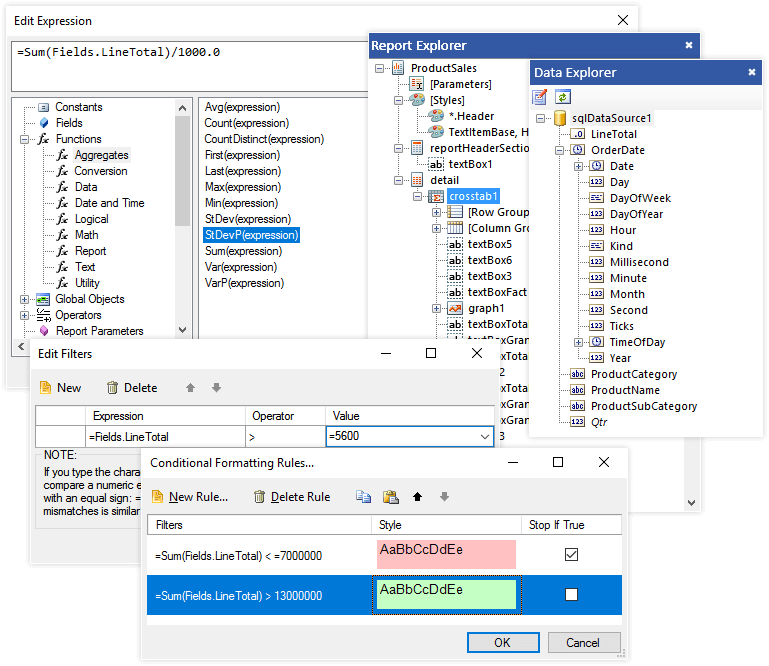
Task: Click the scroll down arrow in expression category tree
Action: pyautogui.click(x=182, y=330)
